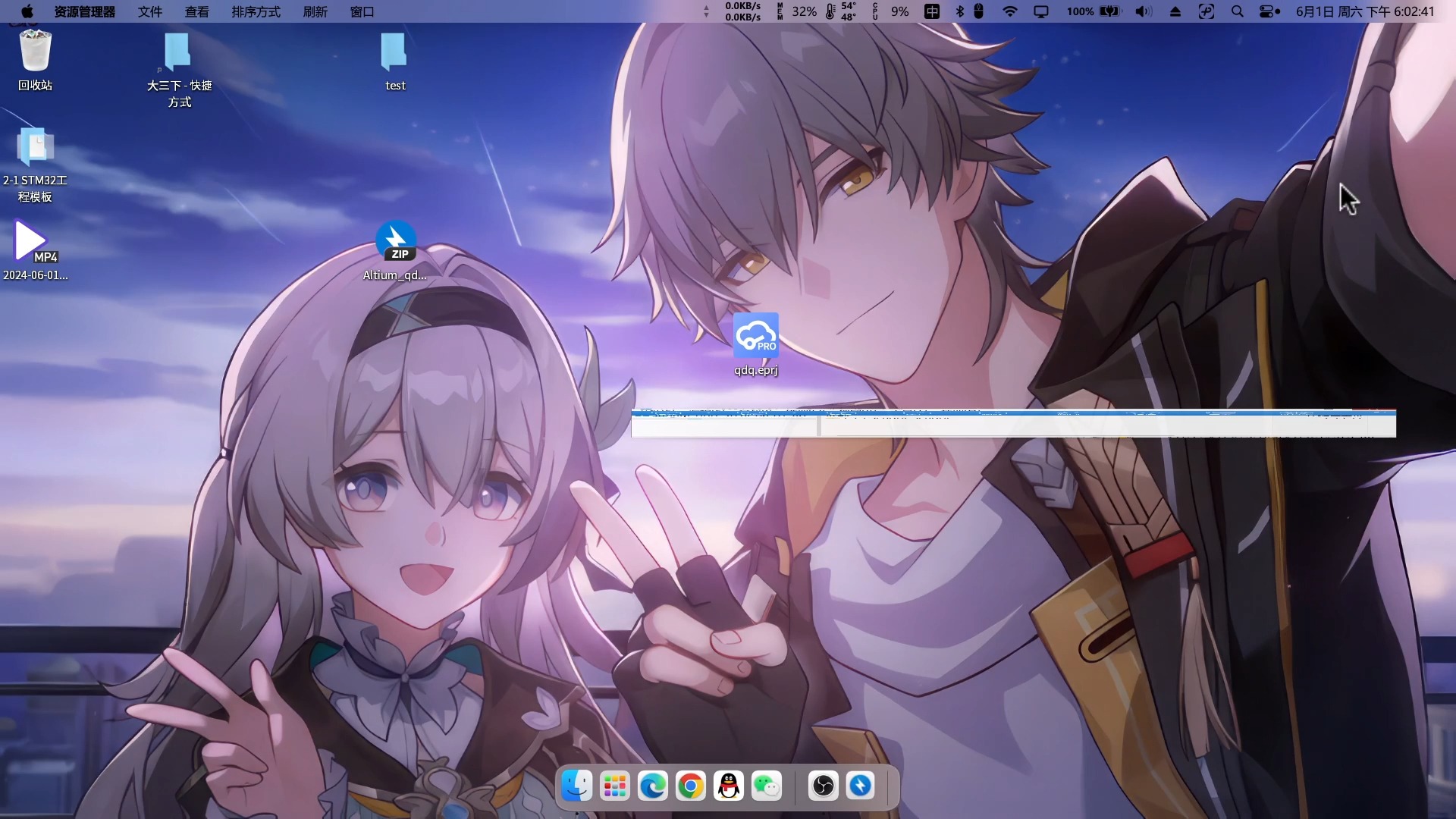Image resolution: width=1456 pixels, height=819 pixels.
Task: Open OBS Studio from the dock
Action: coord(823,786)
